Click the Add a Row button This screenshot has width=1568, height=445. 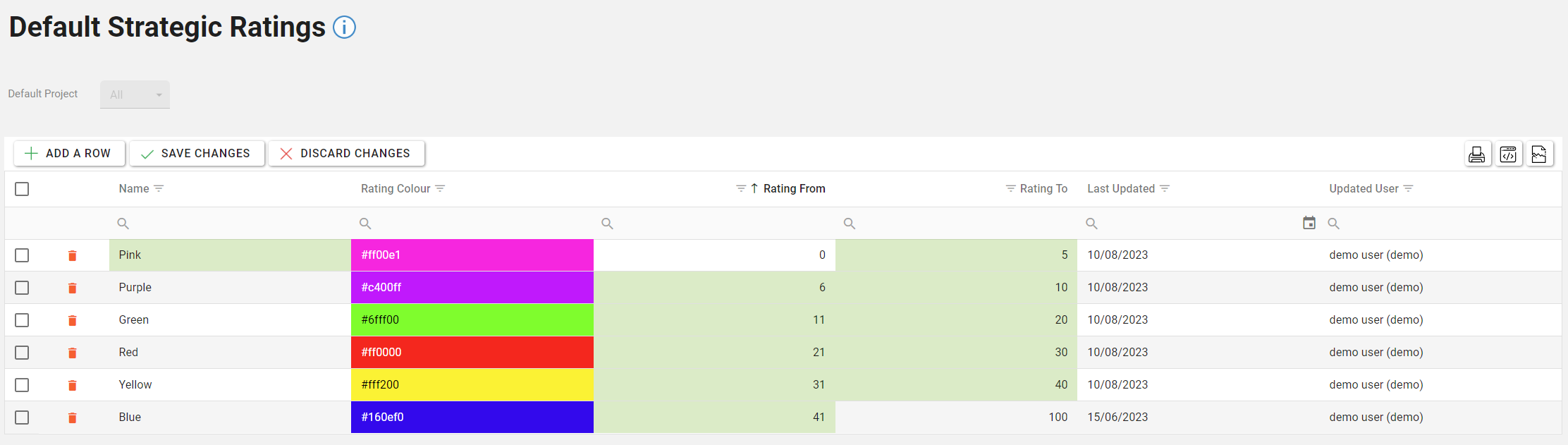[69, 154]
